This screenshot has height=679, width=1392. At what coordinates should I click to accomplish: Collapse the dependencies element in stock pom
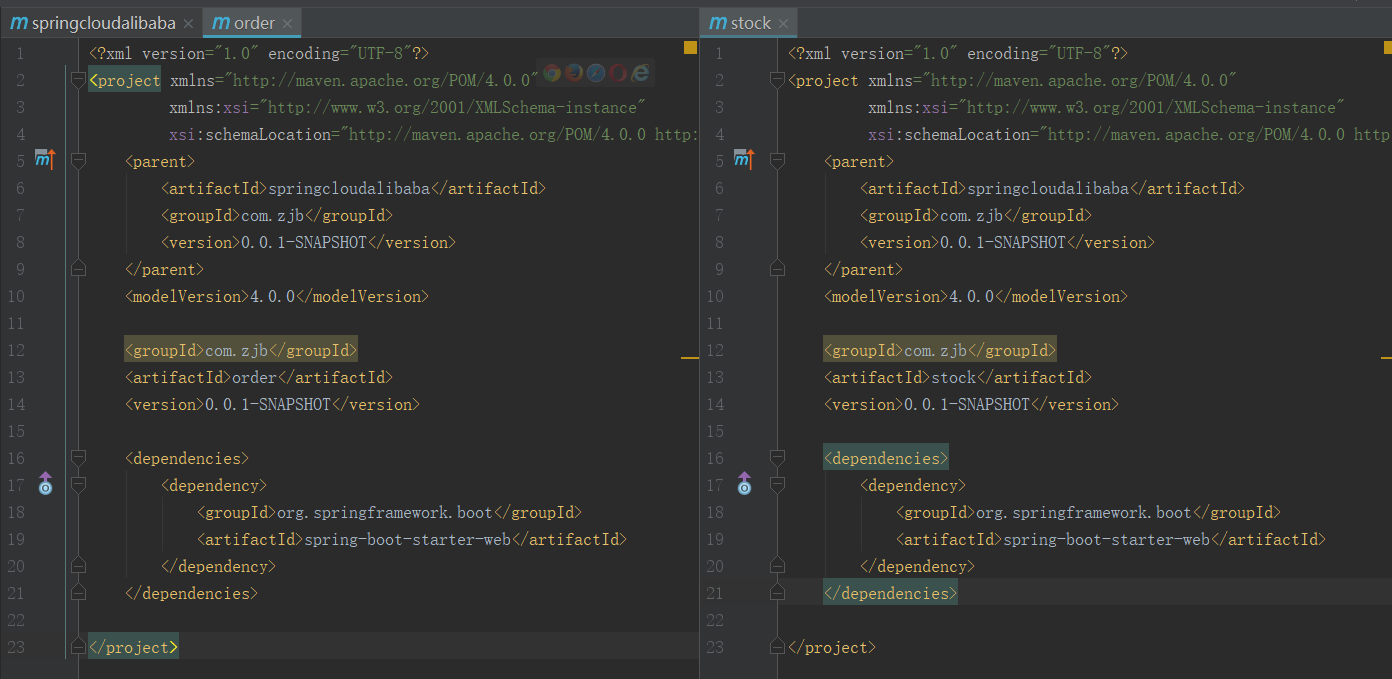click(x=777, y=458)
